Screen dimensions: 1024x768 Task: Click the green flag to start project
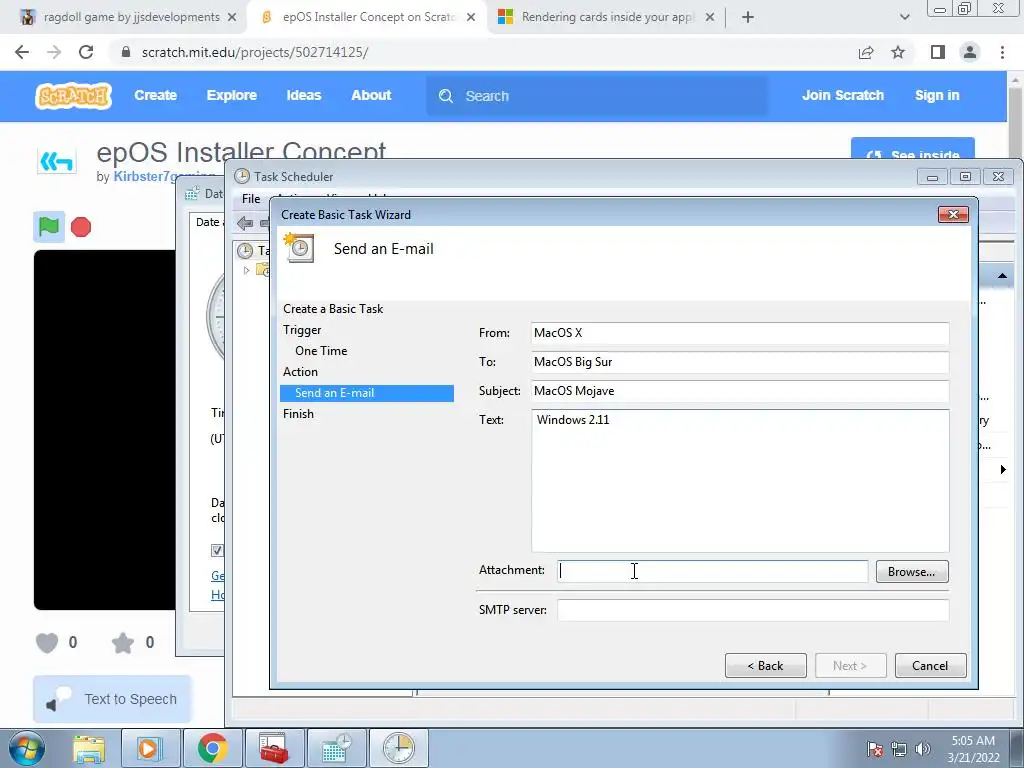point(49,227)
